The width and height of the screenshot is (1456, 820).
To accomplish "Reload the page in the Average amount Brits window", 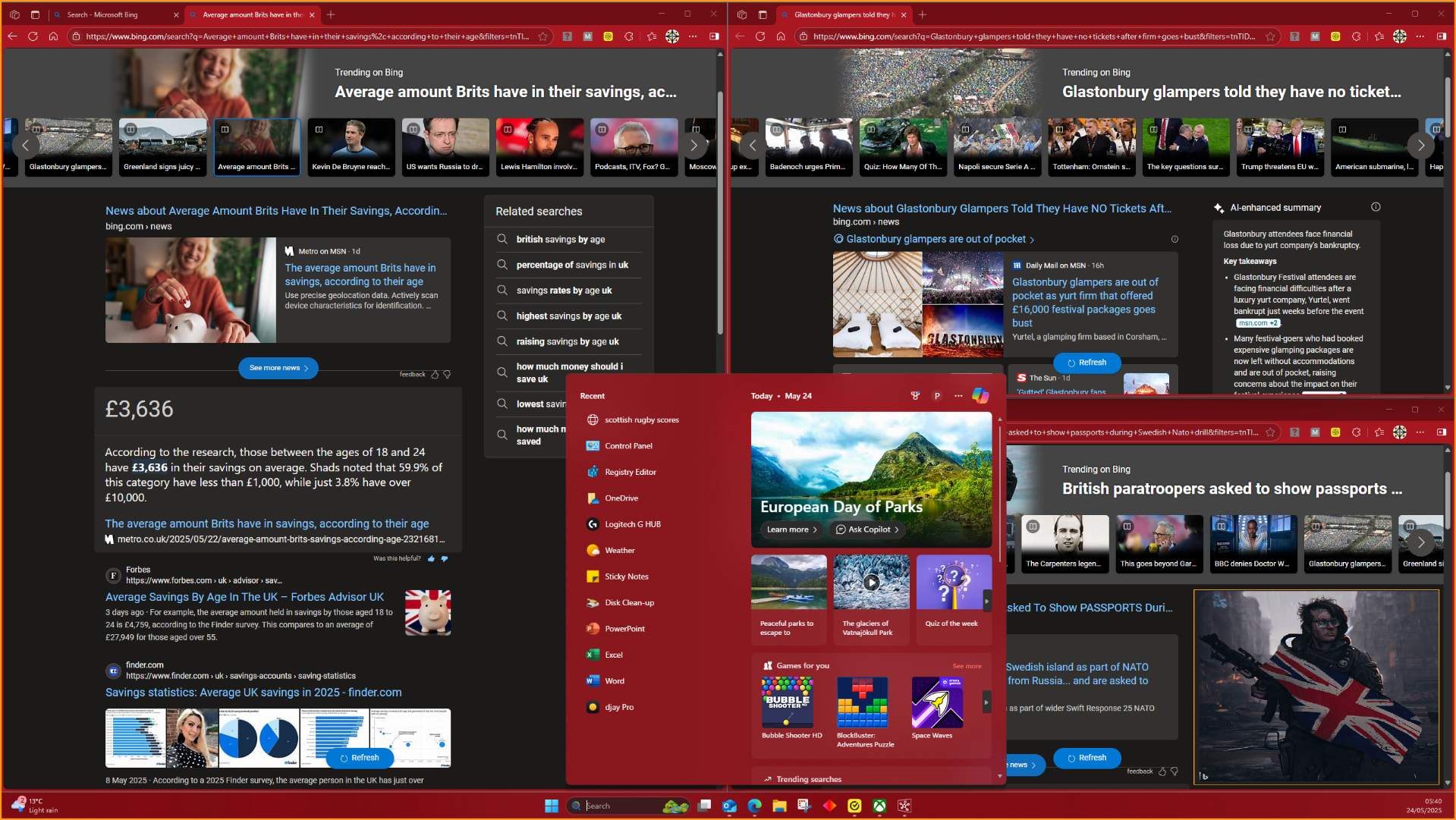I will tap(33, 36).
